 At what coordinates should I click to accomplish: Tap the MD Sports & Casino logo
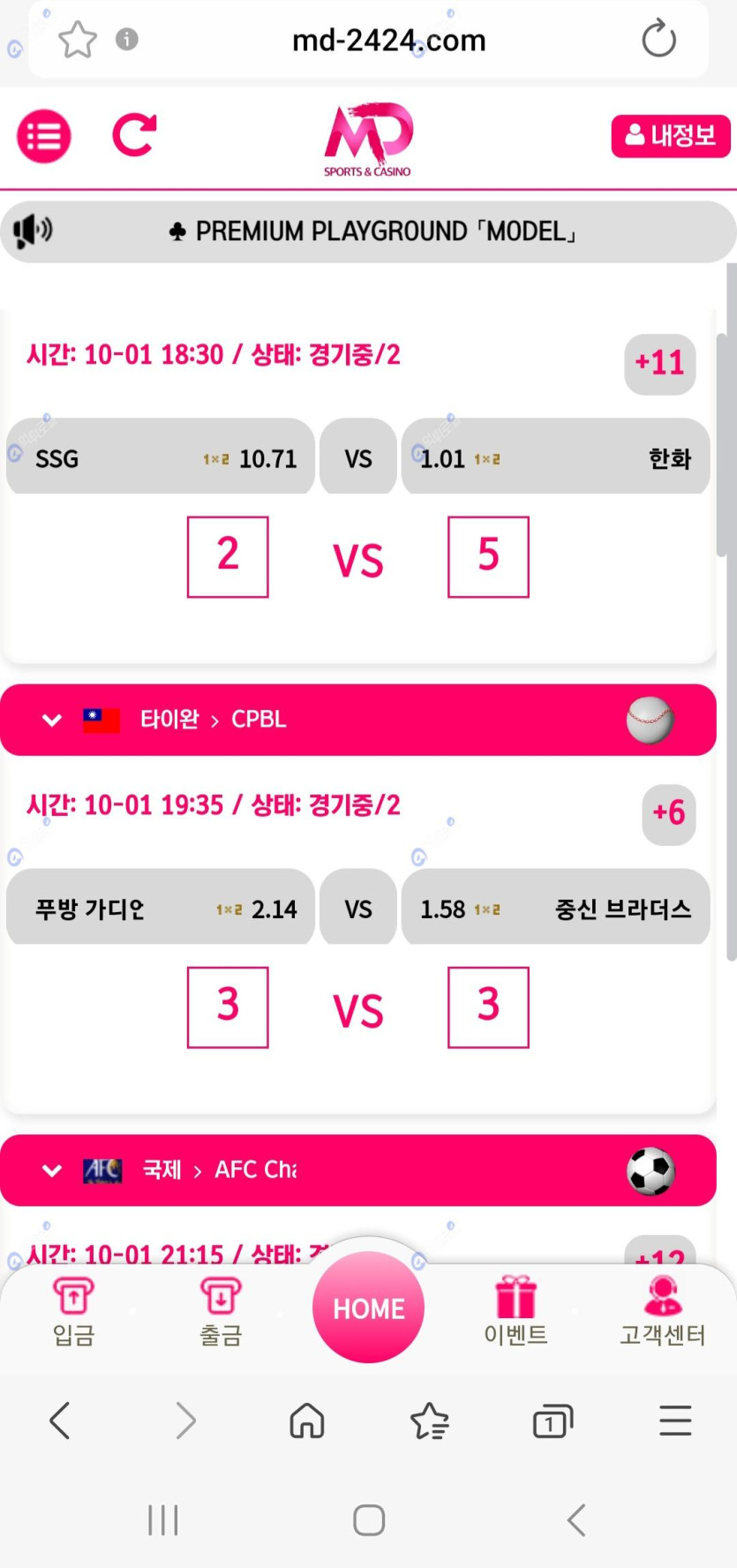point(368,139)
